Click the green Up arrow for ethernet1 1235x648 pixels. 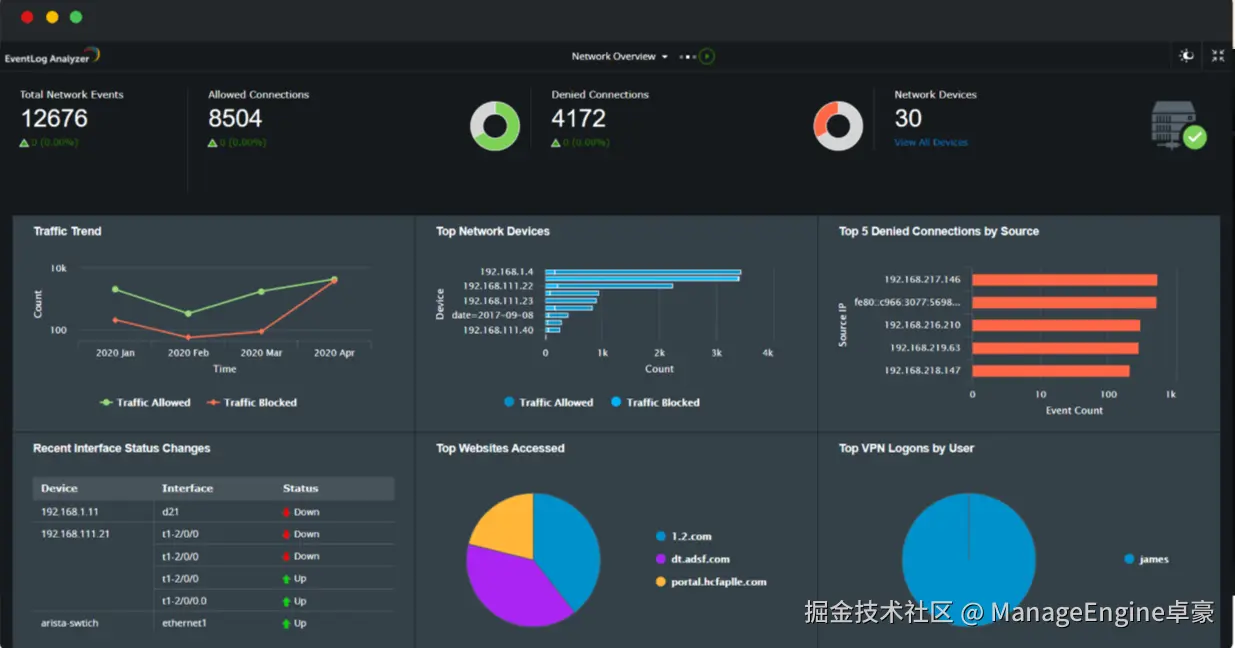pos(286,623)
